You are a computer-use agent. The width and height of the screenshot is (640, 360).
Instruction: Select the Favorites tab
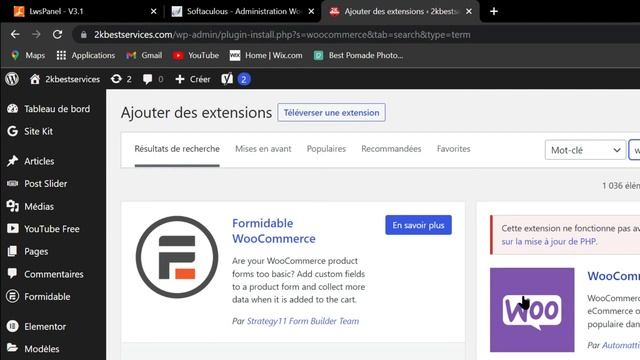click(x=453, y=149)
